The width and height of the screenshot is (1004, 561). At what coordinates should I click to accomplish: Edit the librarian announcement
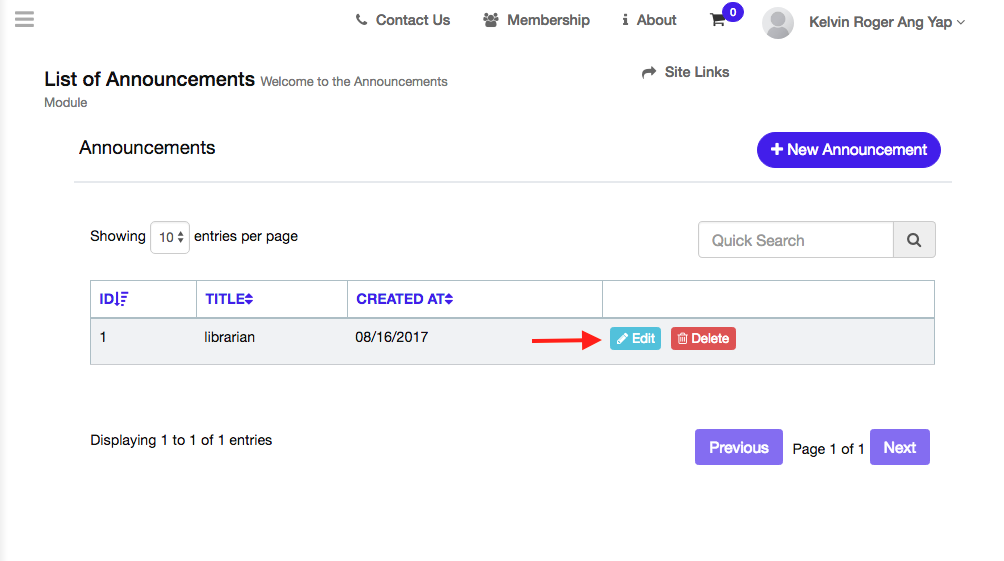635,339
